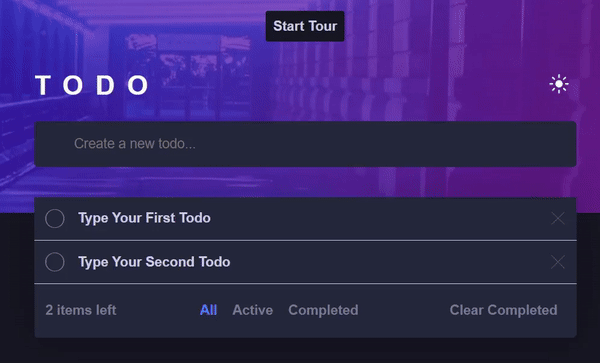This screenshot has width=600, height=363.
Task: Remove the 'Type Your Second Todo' item
Action: 558,262
